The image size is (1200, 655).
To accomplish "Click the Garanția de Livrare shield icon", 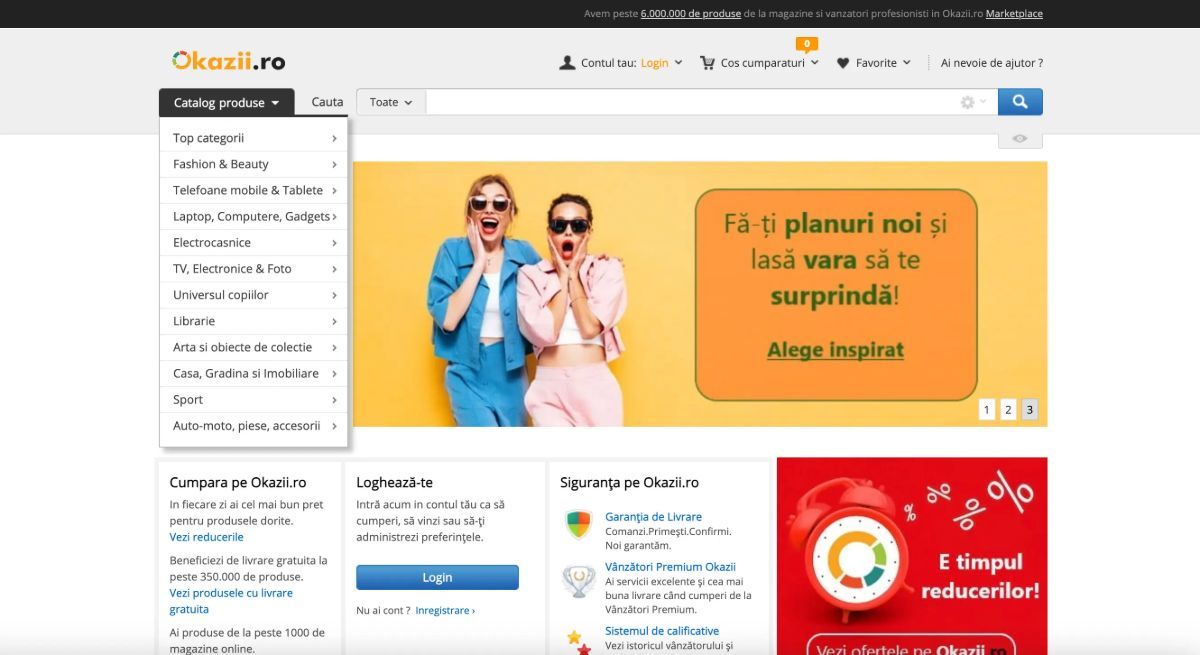I will (579, 525).
